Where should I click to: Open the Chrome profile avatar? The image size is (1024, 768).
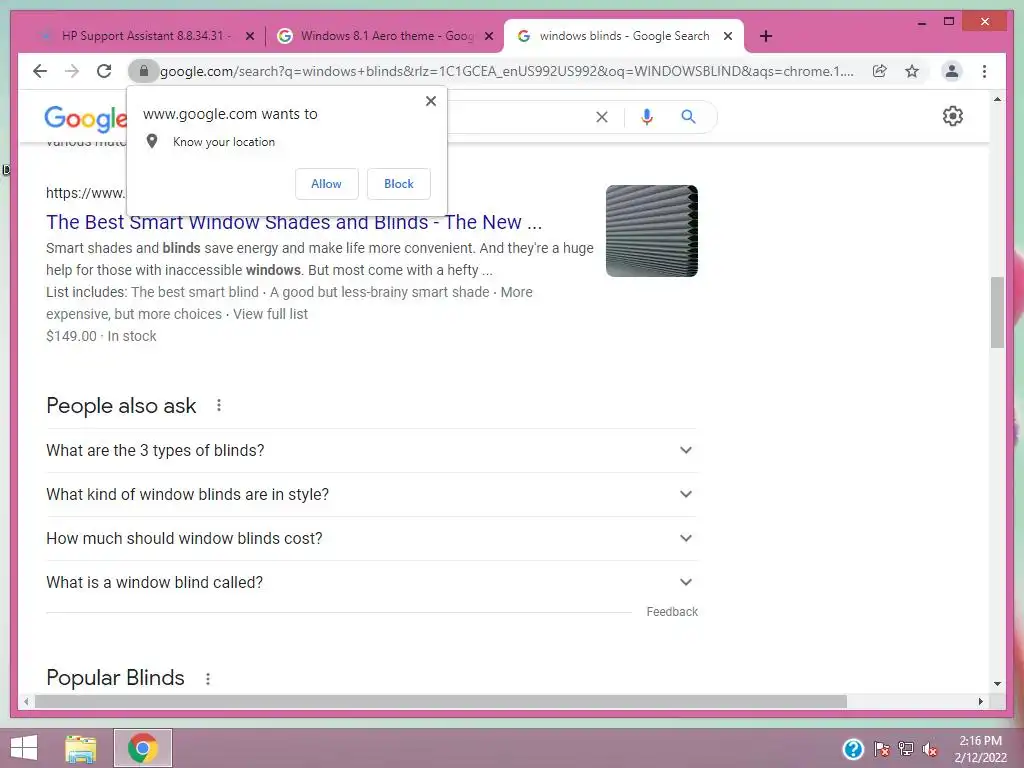click(952, 71)
